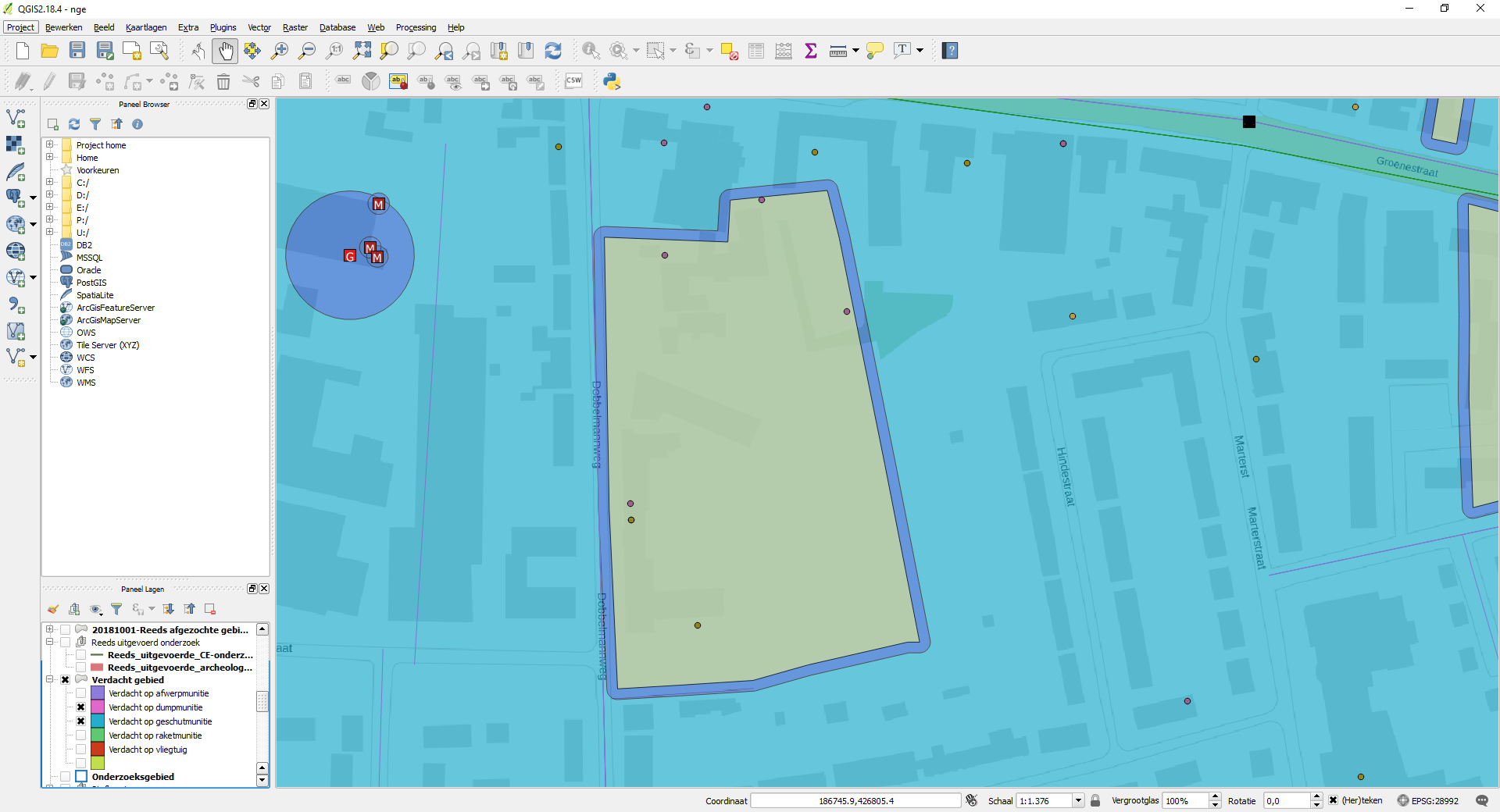The image size is (1500, 812).
Task: Open the CSW catalog client
Action: (x=573, y=81)
